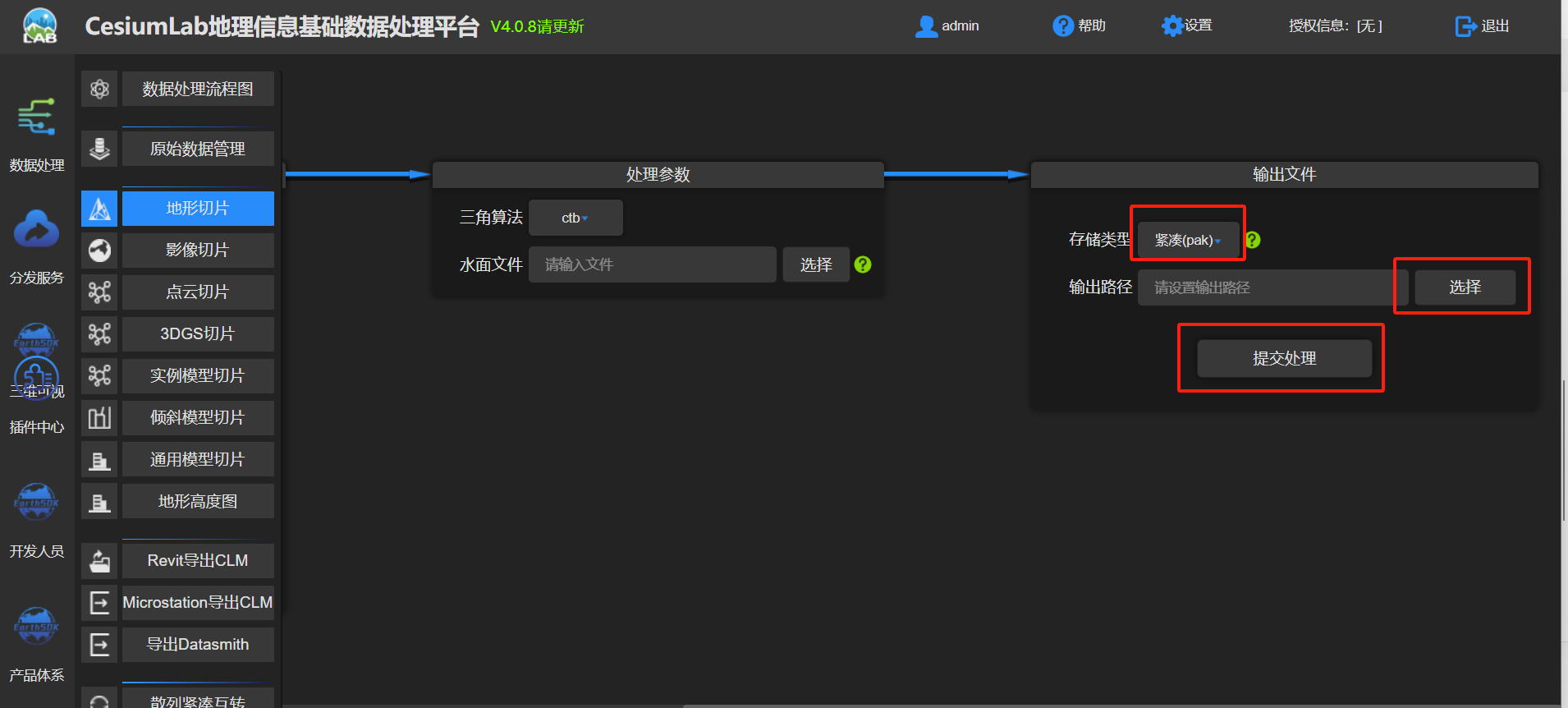Click 选择 button for 输出路径
1568x708 pixels.
pos(1465,287)
